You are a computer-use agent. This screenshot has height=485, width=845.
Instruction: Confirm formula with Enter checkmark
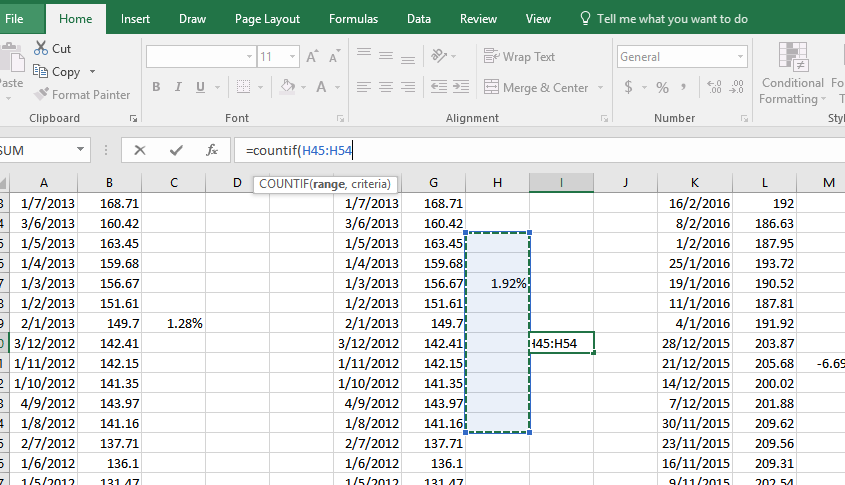pos(176,150)
